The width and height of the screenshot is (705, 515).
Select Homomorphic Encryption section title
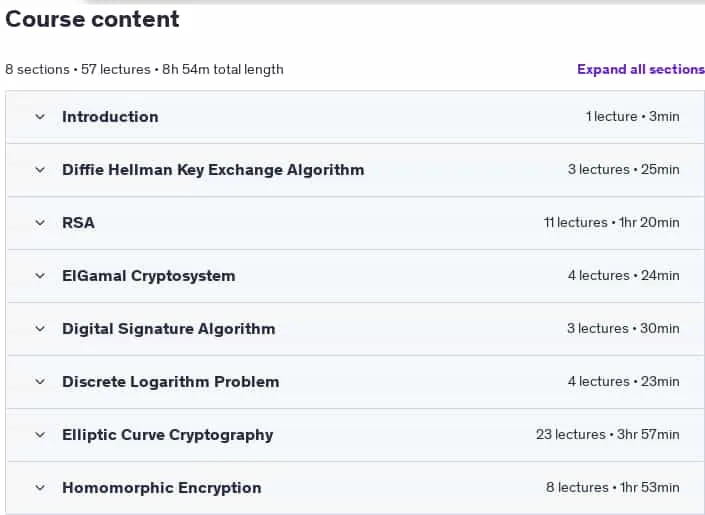tap(162, 488)
